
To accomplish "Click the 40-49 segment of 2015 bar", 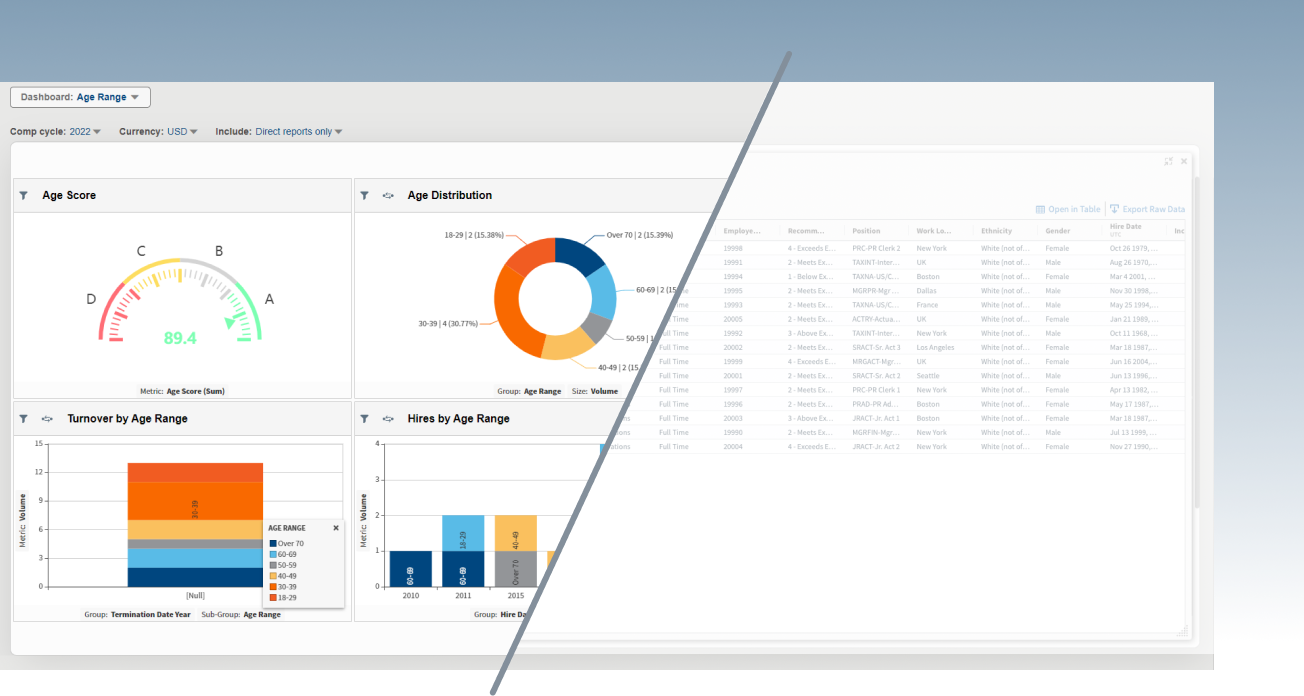I will (516, 533).
